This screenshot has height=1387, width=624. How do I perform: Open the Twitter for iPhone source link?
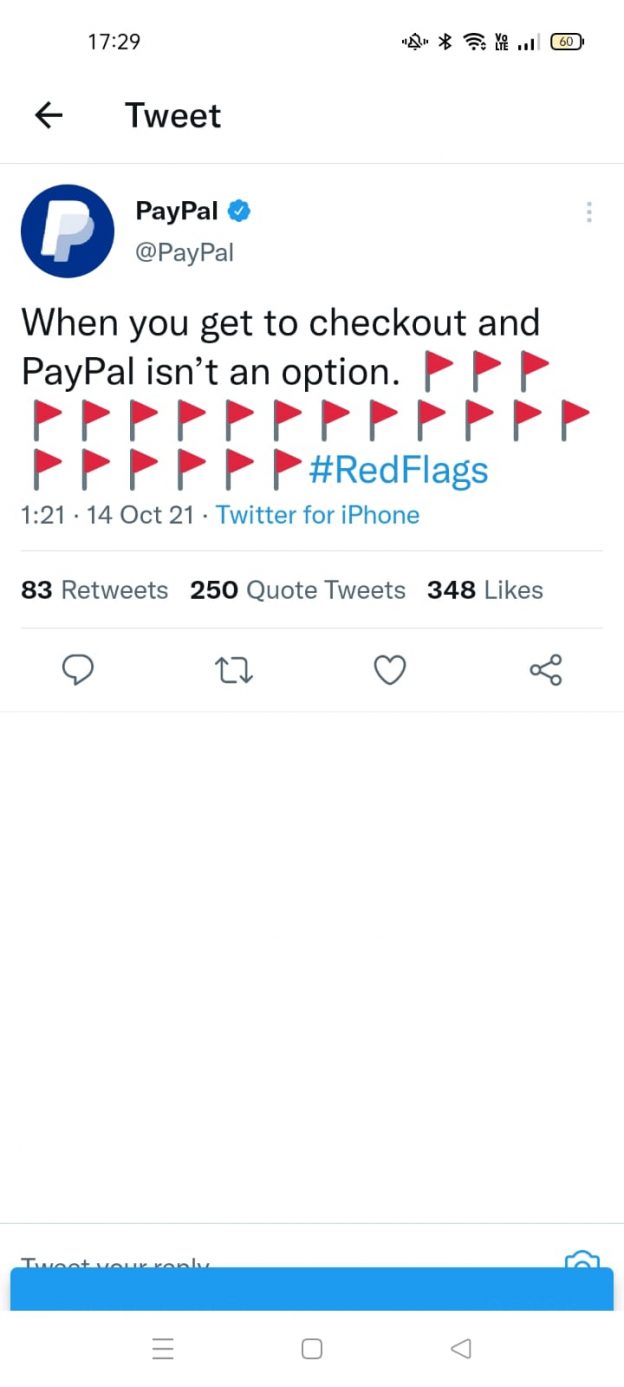(318, 515)
